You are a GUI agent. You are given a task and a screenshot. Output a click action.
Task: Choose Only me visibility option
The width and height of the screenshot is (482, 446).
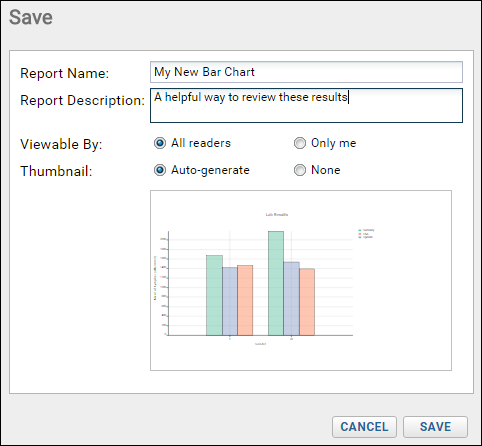[x=300, y=143]
